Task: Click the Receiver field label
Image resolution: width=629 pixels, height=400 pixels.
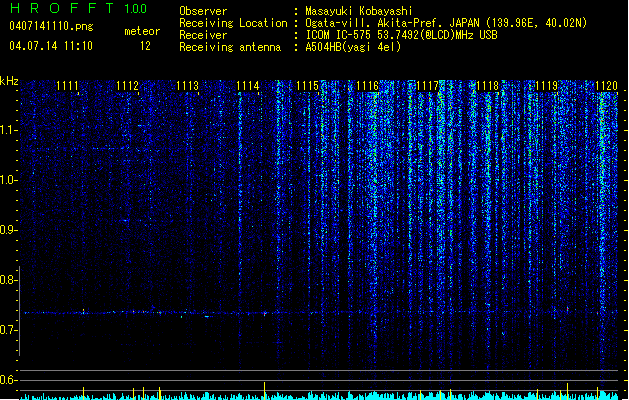Action: point(203,35)
